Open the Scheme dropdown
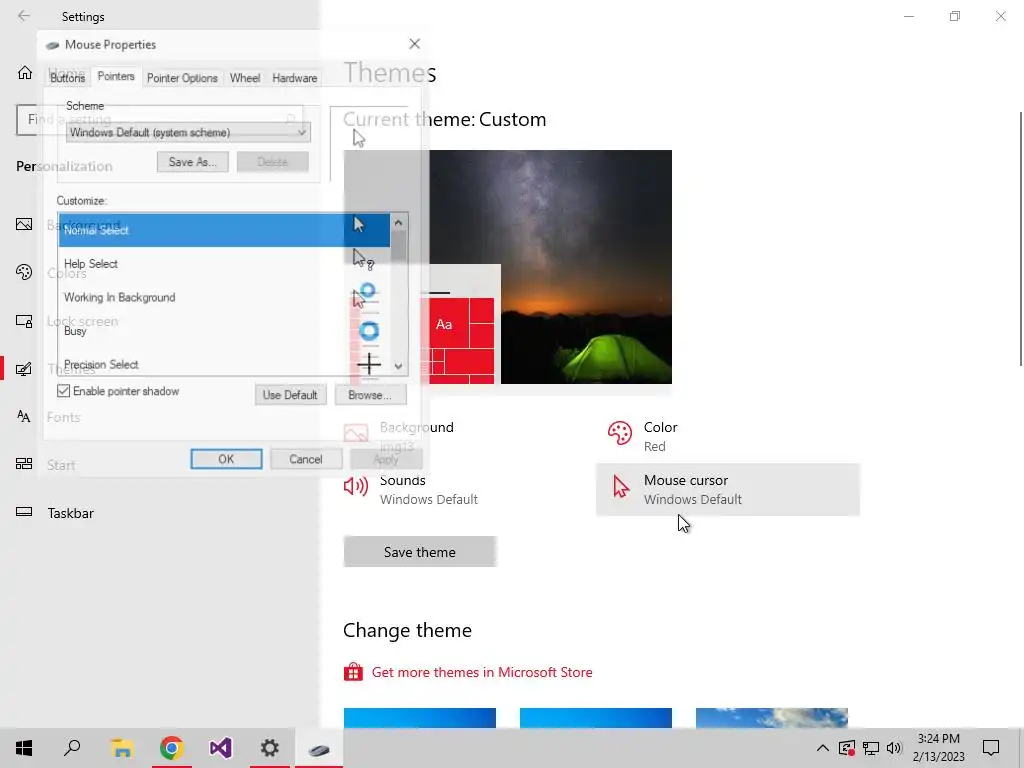Image resolution: width=1024 pixels, height=768 pixels. click(188, 132)
